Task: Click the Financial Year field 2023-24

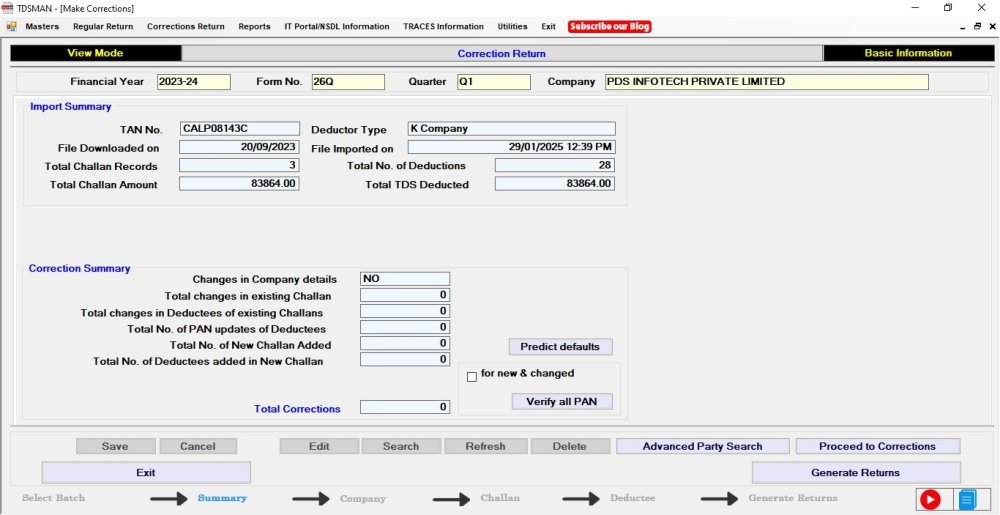Action: (193, 82)
